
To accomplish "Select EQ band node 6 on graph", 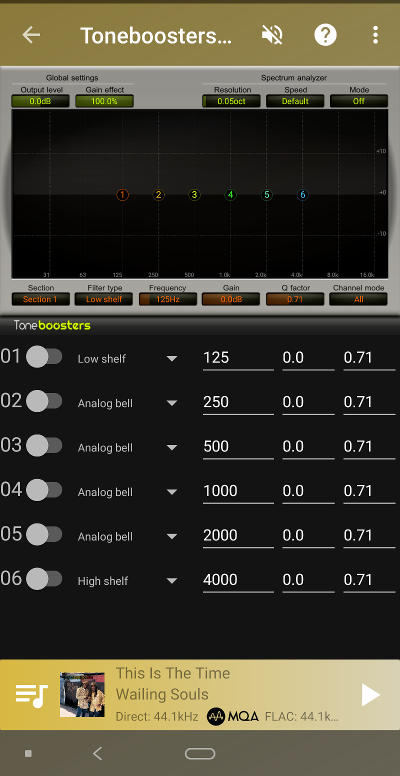I will point(302,195).
